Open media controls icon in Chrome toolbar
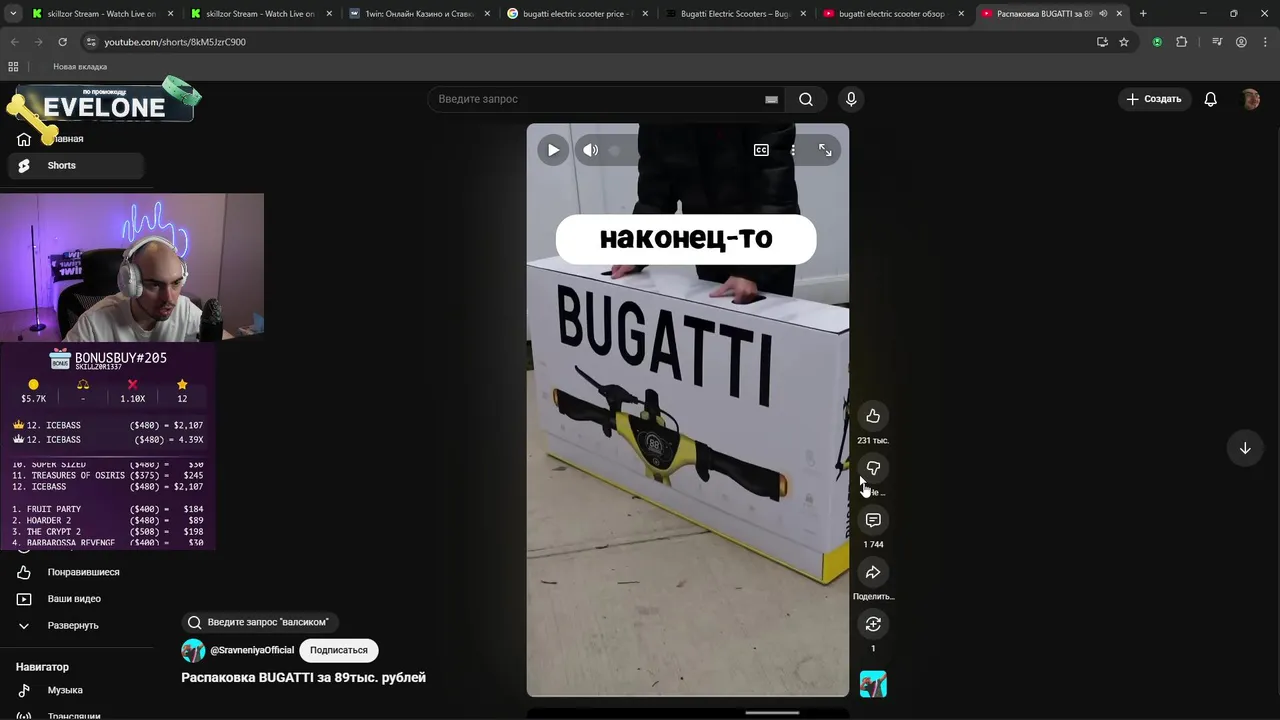Image resolution: width=1280 pixels, height=720 pixels. coord(1217,42)
